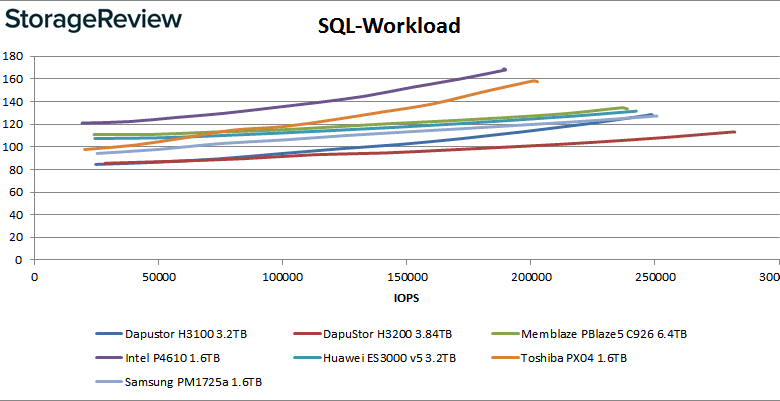This screenshot has height=401, width=780.
Task: Click the green Memblaze legend swatch
Action: point(504,334)
